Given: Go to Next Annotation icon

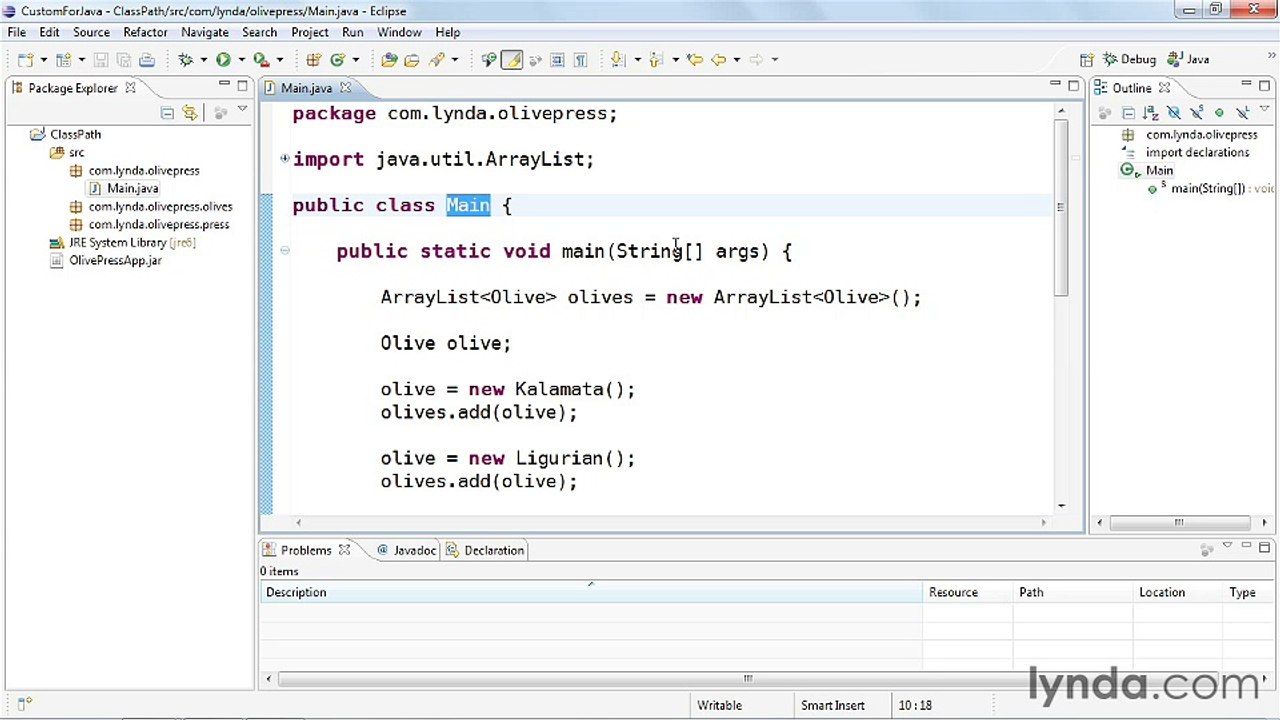Looking at the screenshot, I should [617, 60].
